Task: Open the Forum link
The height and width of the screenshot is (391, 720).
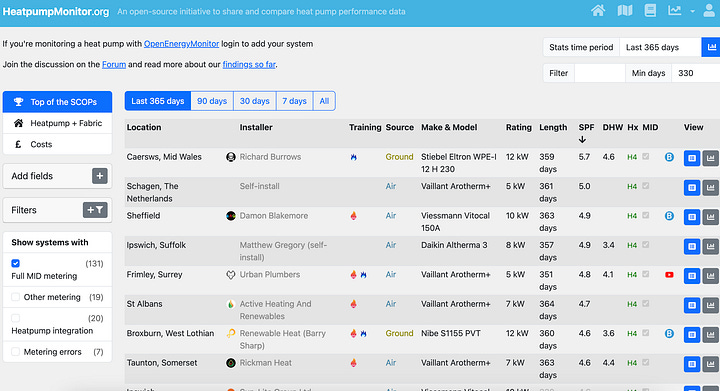Action: [x=114, y=64]
